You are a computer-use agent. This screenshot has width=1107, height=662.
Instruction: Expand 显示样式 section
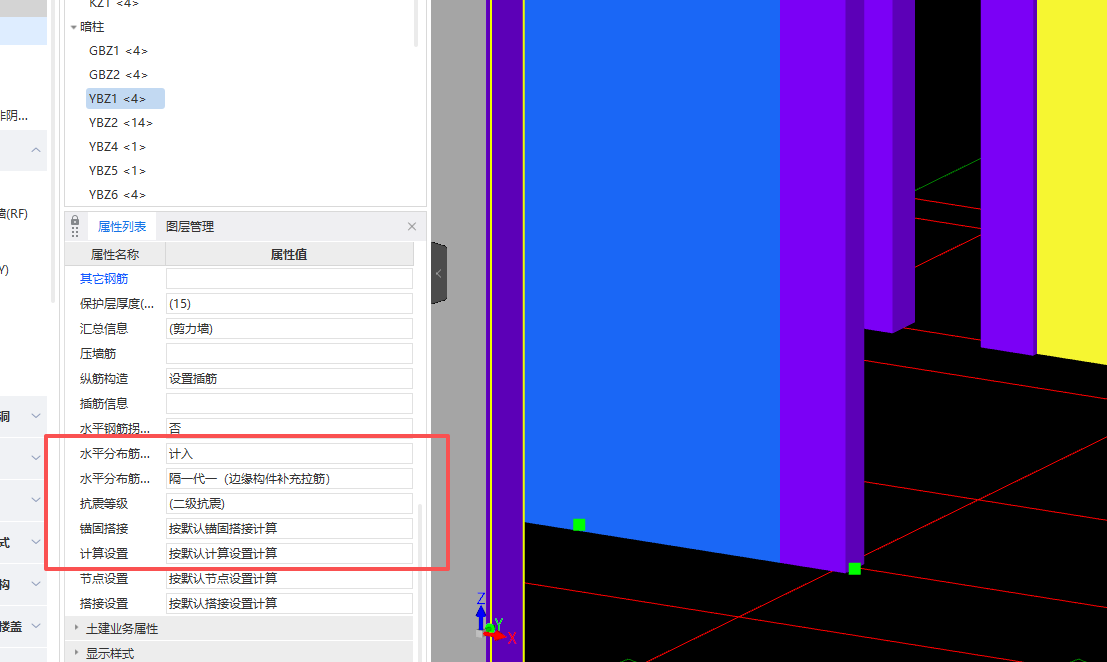point(76,653)
